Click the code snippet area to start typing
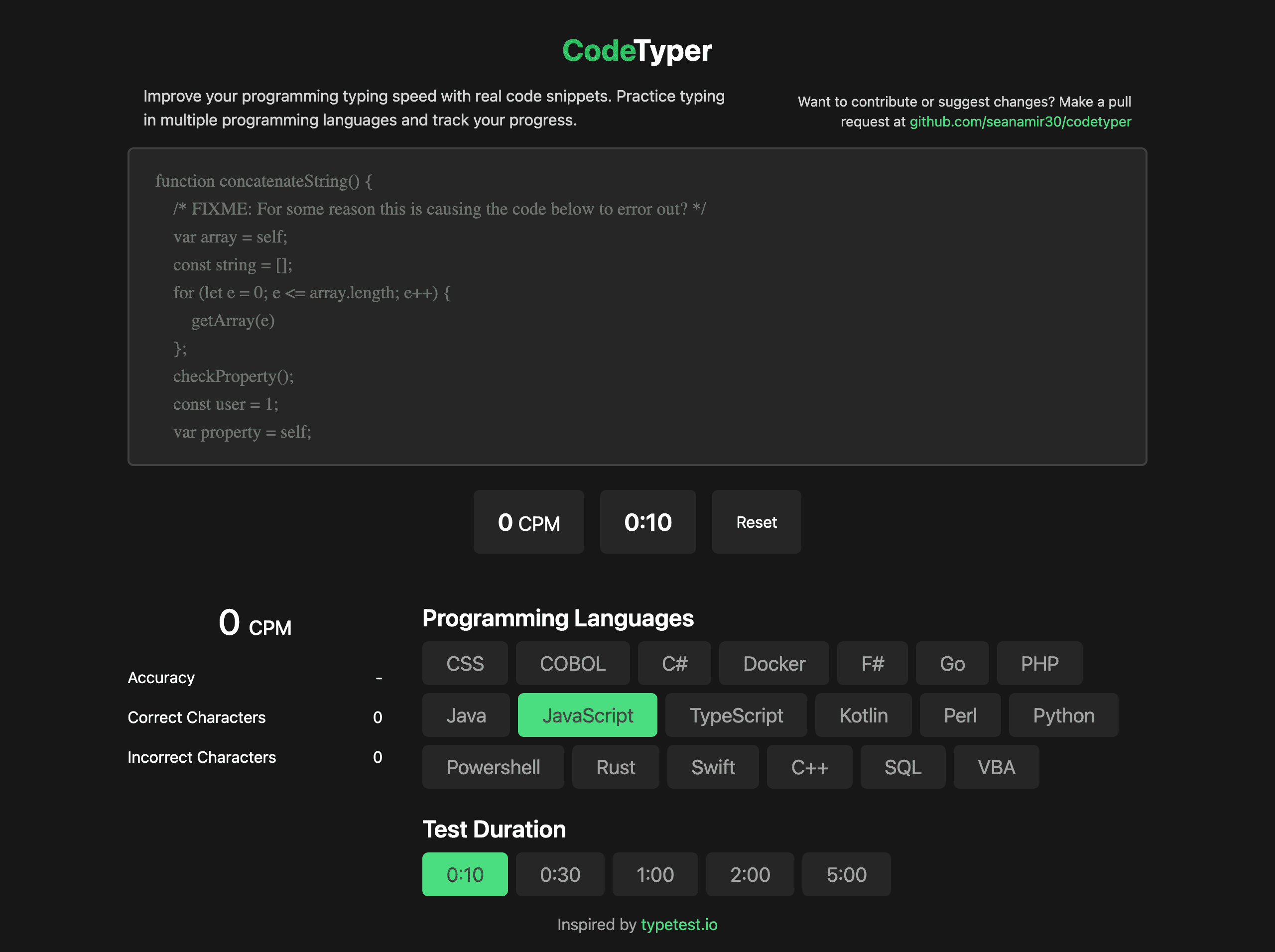The height and width of the screenshot is (952, 1275). (637, 305)
